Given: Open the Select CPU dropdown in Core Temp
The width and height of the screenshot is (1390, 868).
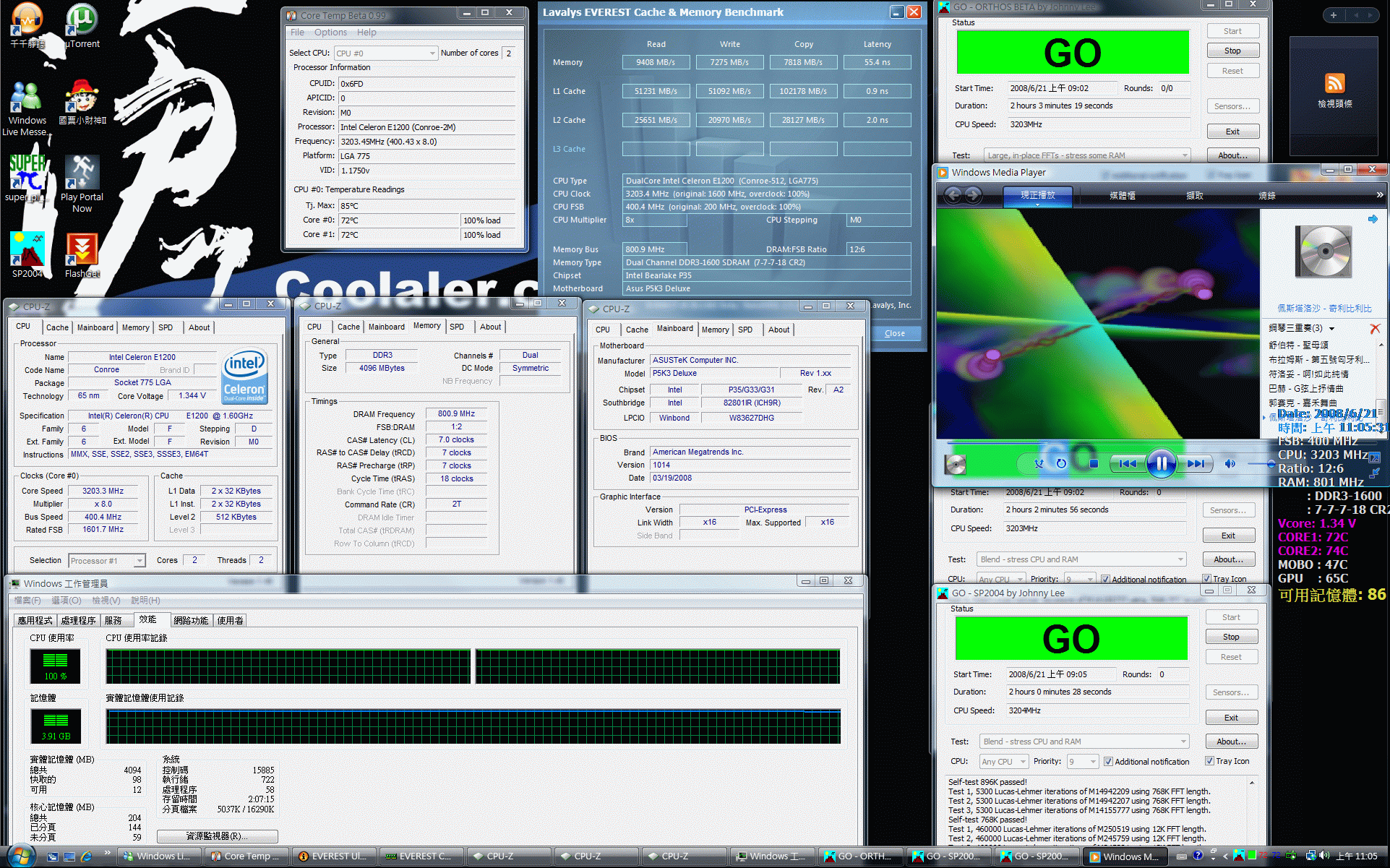Looking at the screenshot, I should point(385,53).
